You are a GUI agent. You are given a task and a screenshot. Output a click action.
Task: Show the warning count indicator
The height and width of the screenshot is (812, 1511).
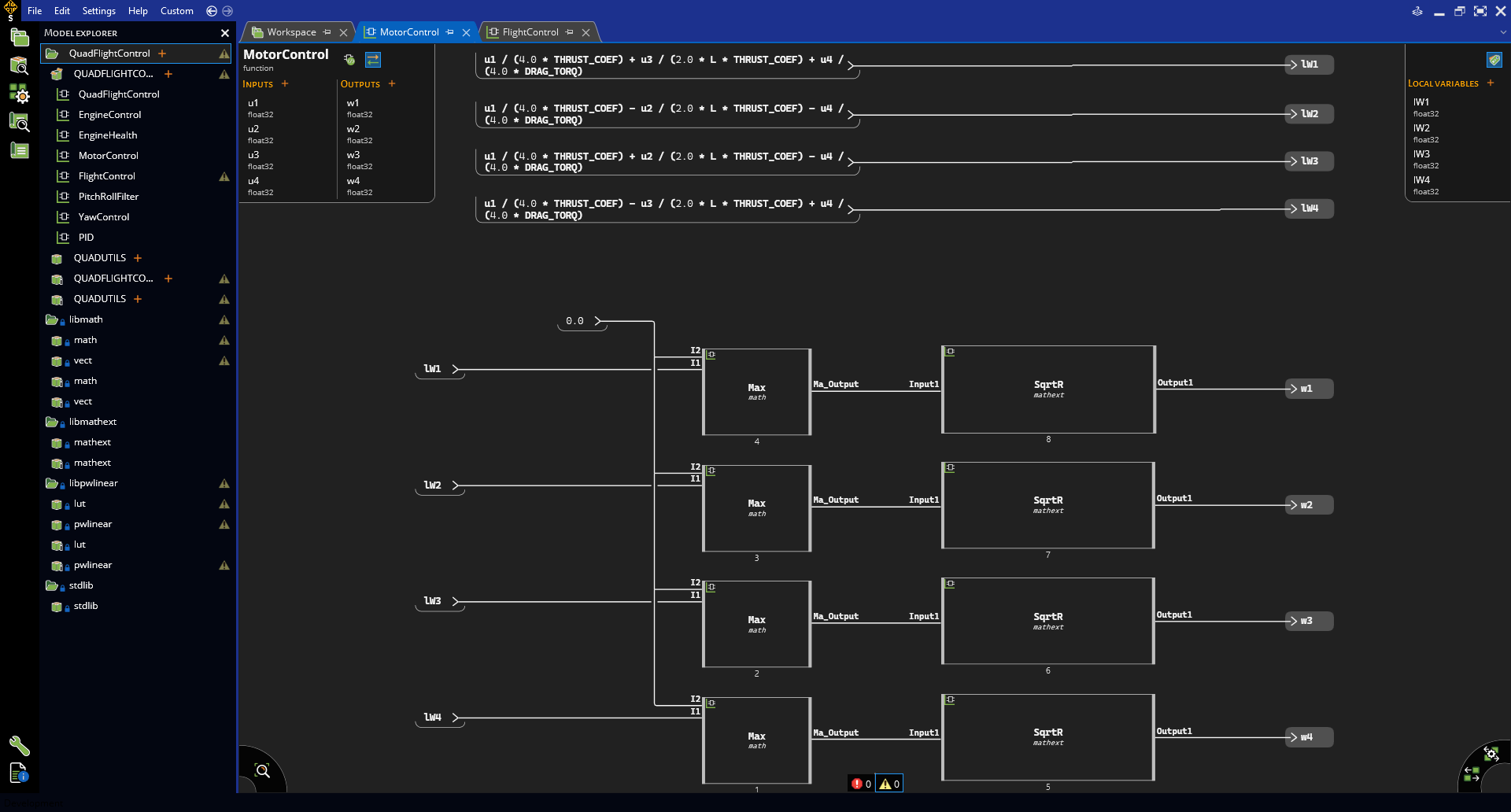coord(889,784)
